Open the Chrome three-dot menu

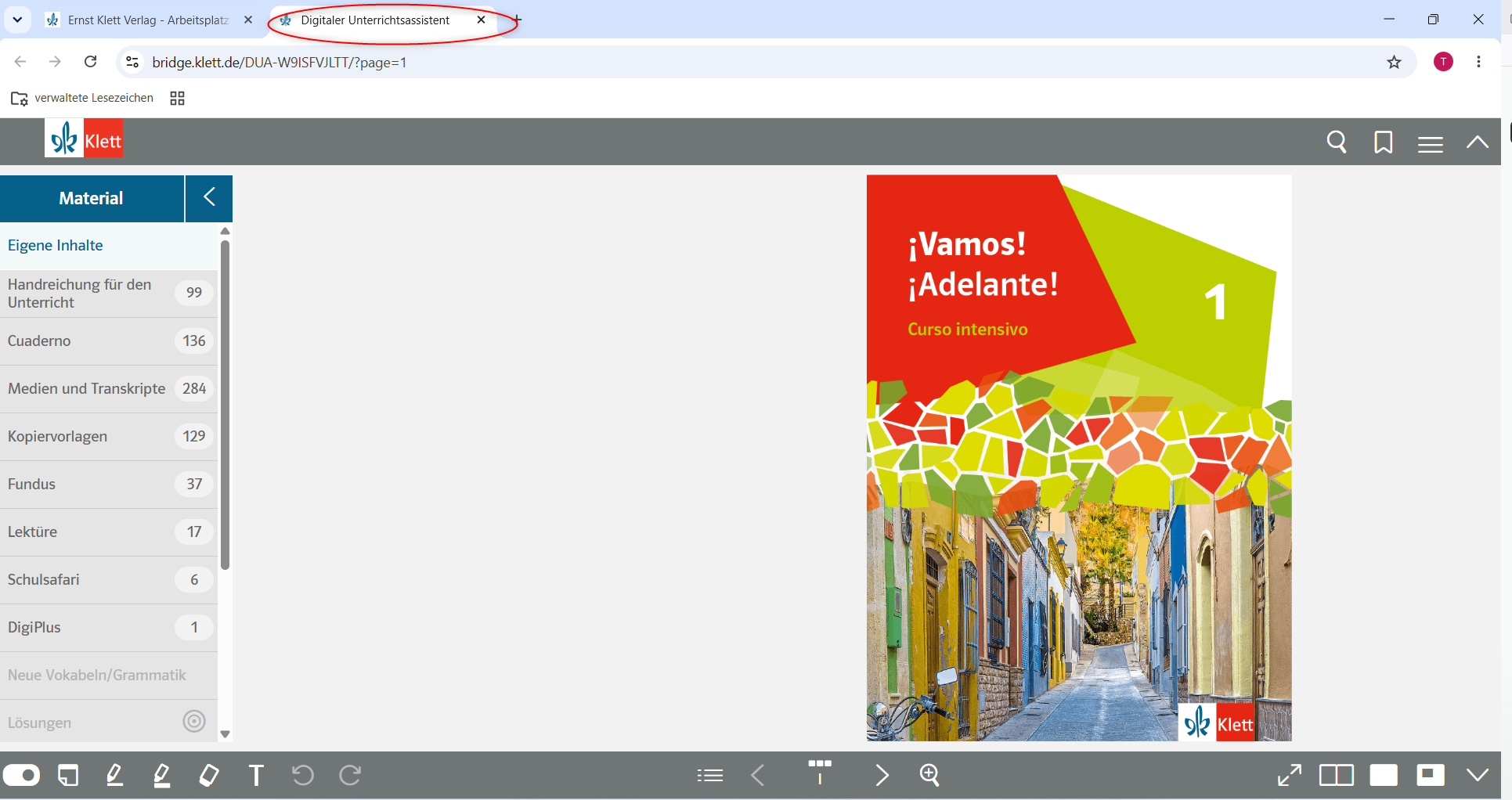1478,62
